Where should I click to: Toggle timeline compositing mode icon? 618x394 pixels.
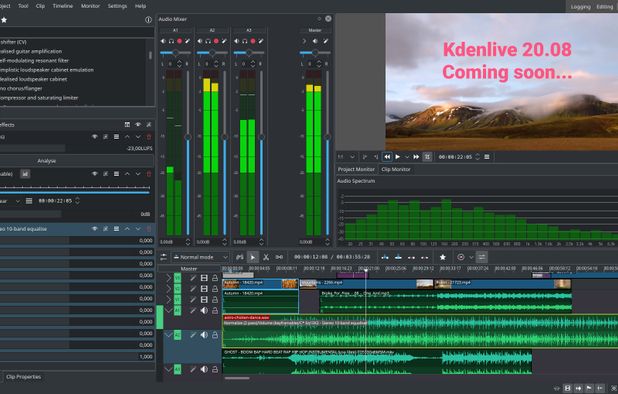click(x=240, y=257)
